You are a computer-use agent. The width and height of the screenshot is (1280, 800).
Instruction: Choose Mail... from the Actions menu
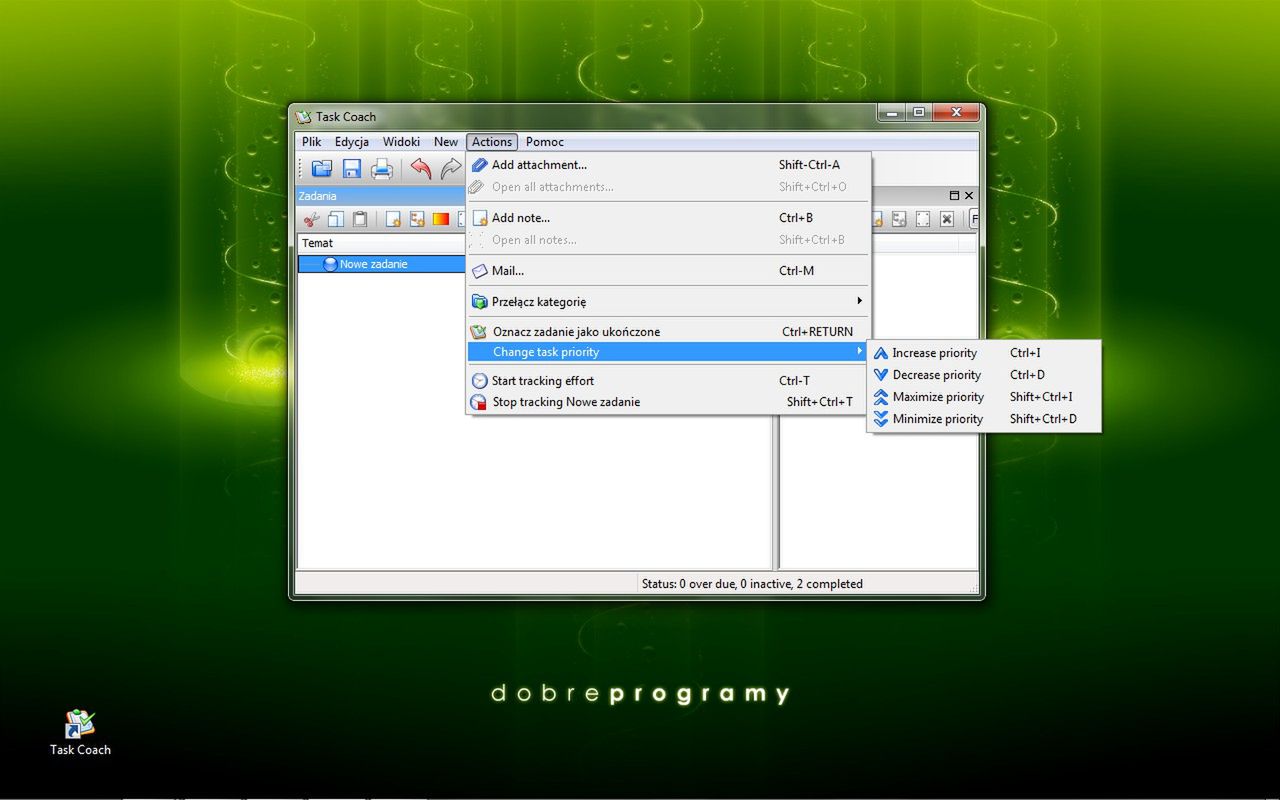click(x=669, y=271)
